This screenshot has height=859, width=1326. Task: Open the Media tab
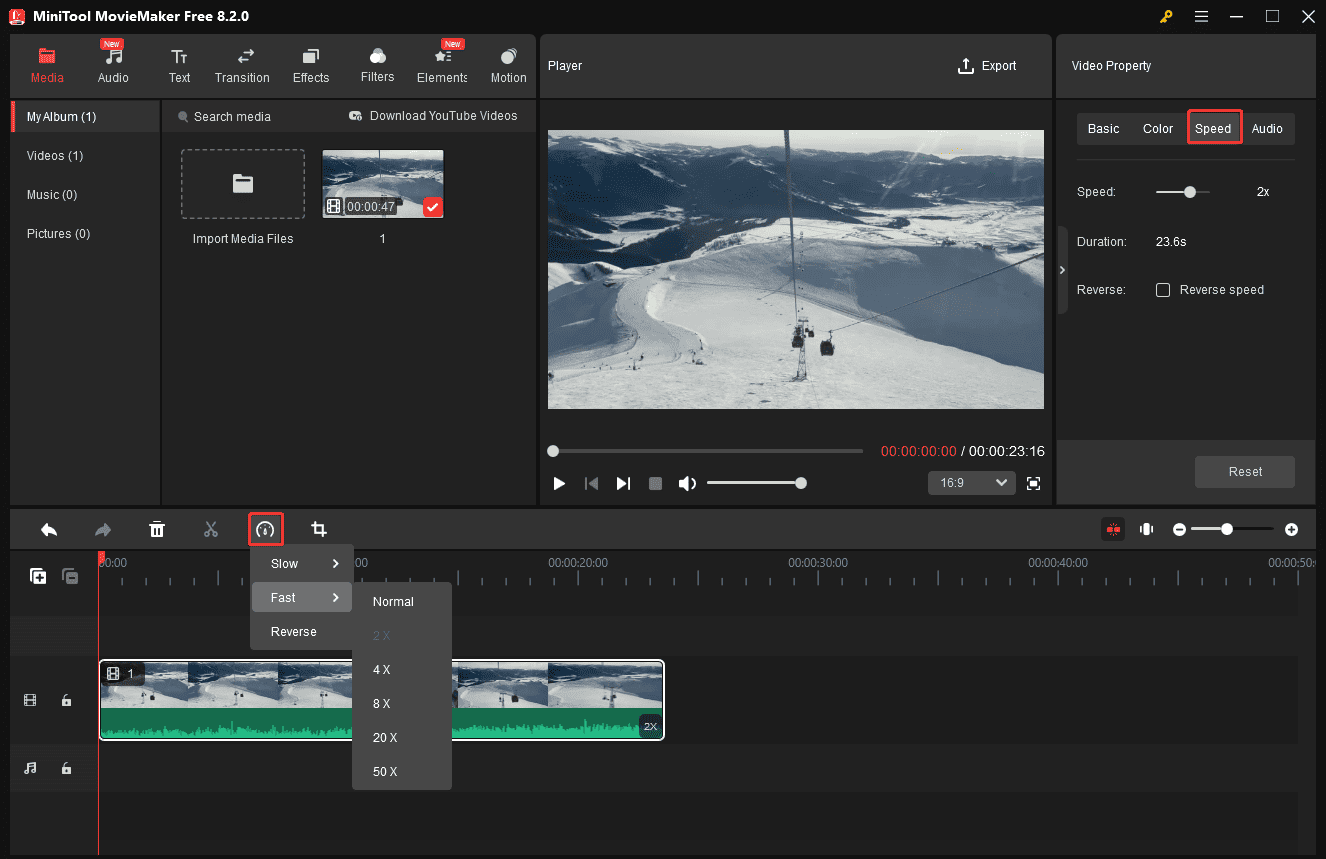pos(47,66)
